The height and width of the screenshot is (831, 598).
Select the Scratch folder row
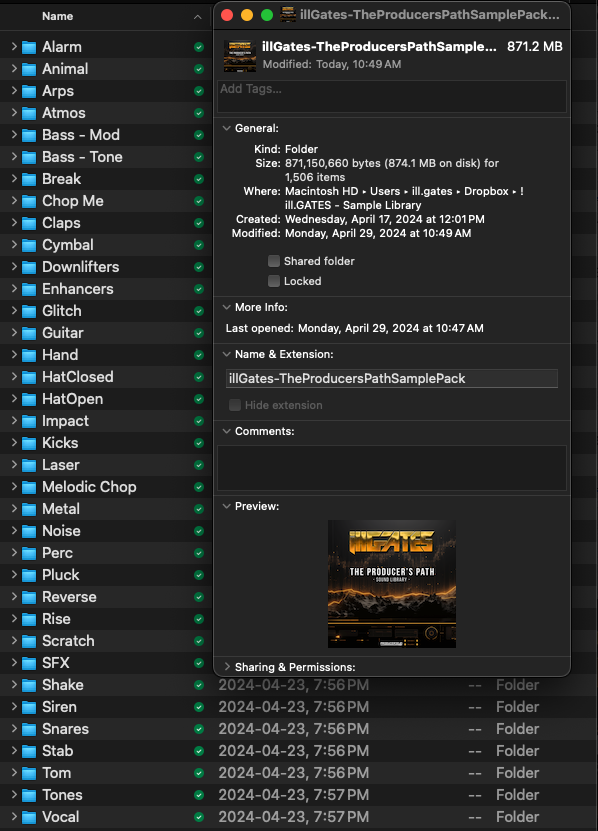tap(106, 641)
